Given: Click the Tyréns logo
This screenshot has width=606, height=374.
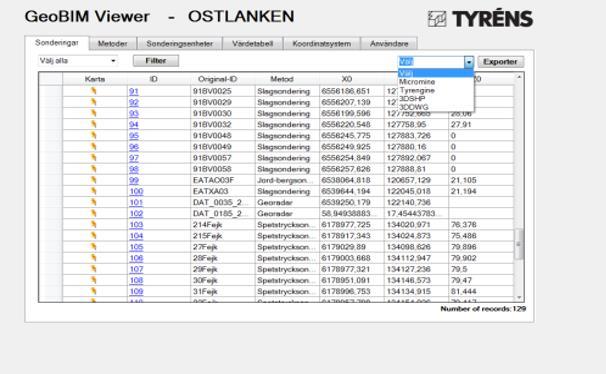Looking at the screenshot, I should click(x=480, y=19).
